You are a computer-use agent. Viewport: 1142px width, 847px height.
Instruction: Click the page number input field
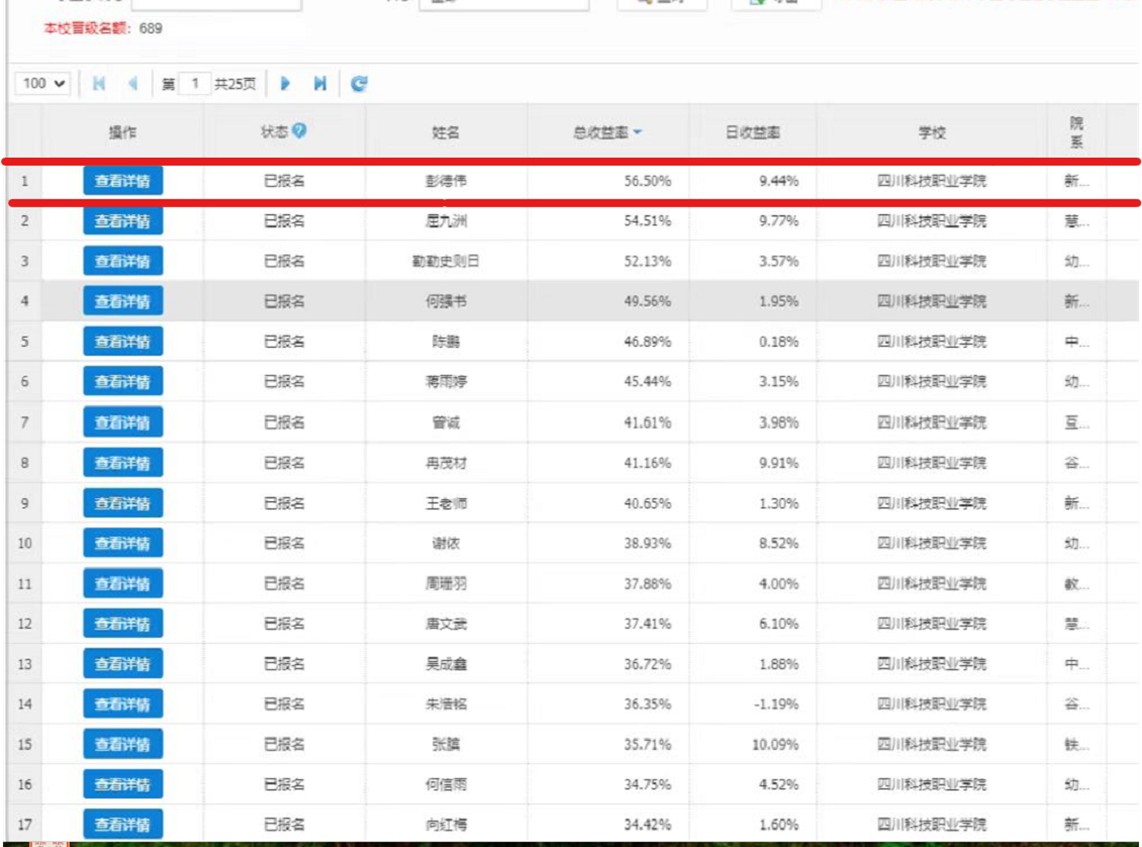click(x=194, y=84)
